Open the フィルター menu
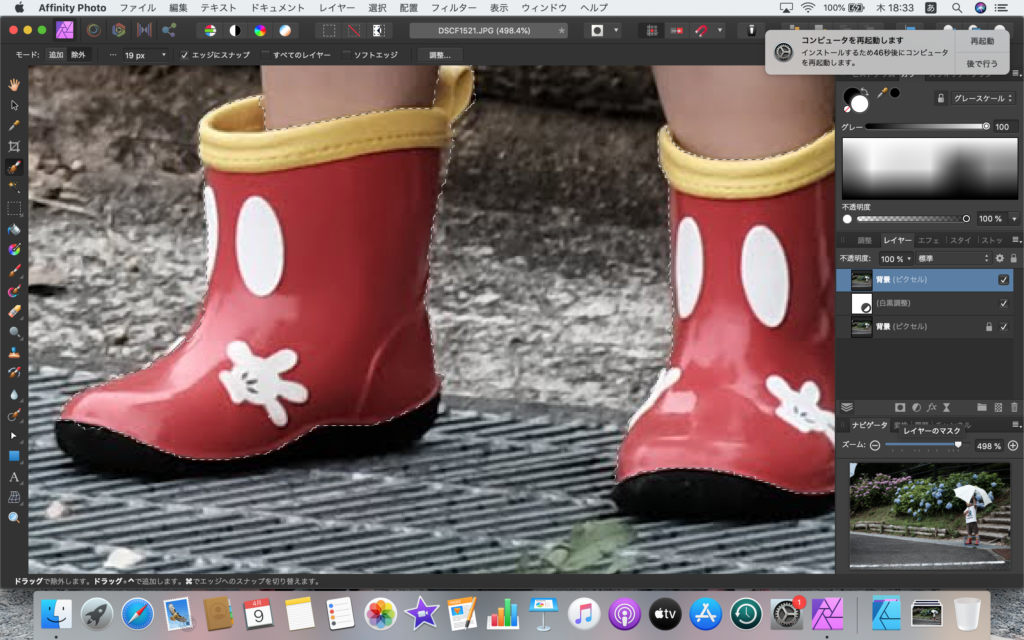Viewport: 1024px width, 640px height. coord(453,8)
